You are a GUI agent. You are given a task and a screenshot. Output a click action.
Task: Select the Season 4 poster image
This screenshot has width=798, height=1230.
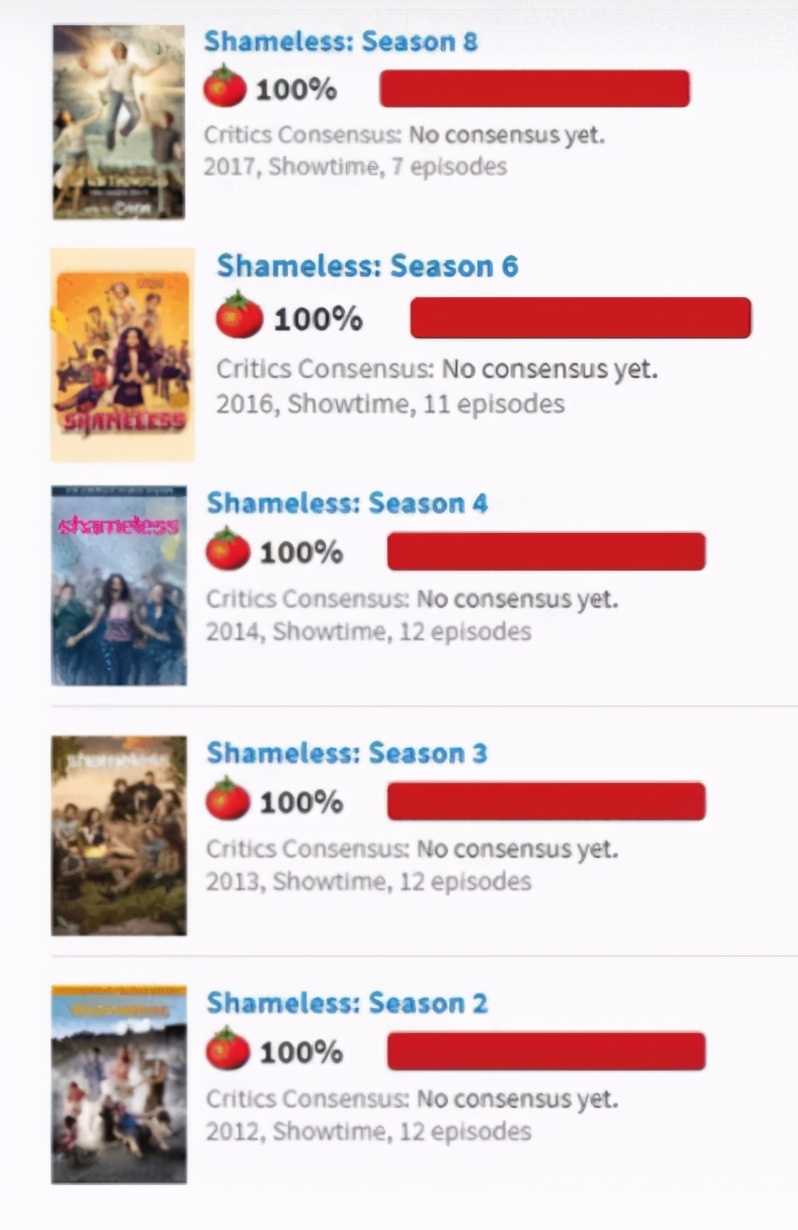point(118,586)
